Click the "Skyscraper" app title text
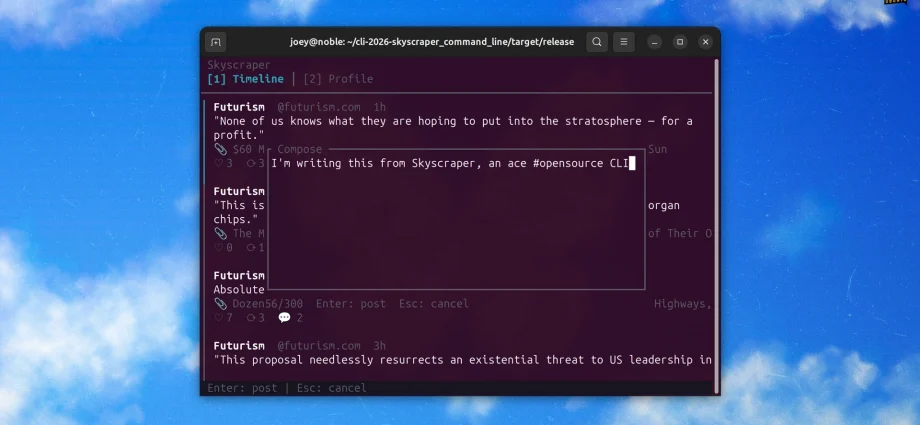 point(239,65)
